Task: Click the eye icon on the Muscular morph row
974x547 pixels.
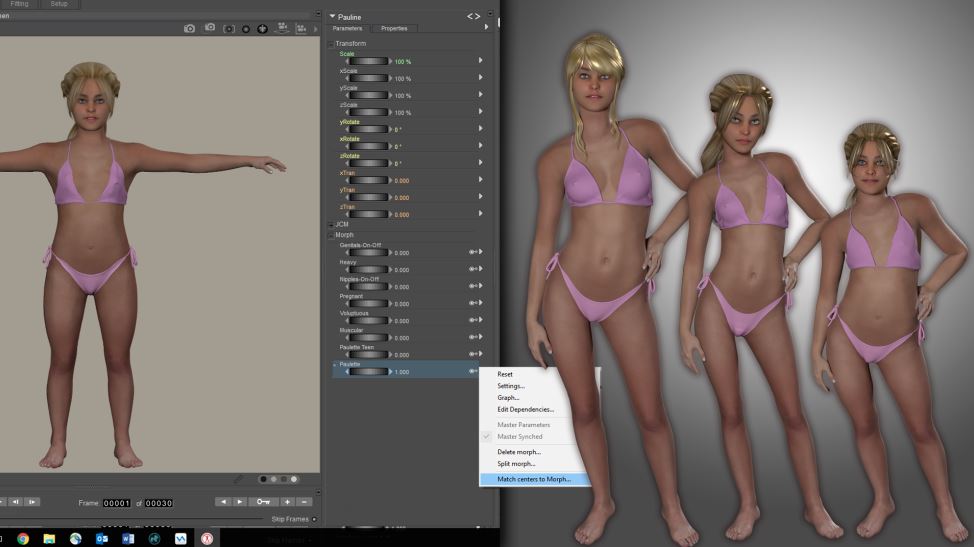Action: click(x=473, y=337)
